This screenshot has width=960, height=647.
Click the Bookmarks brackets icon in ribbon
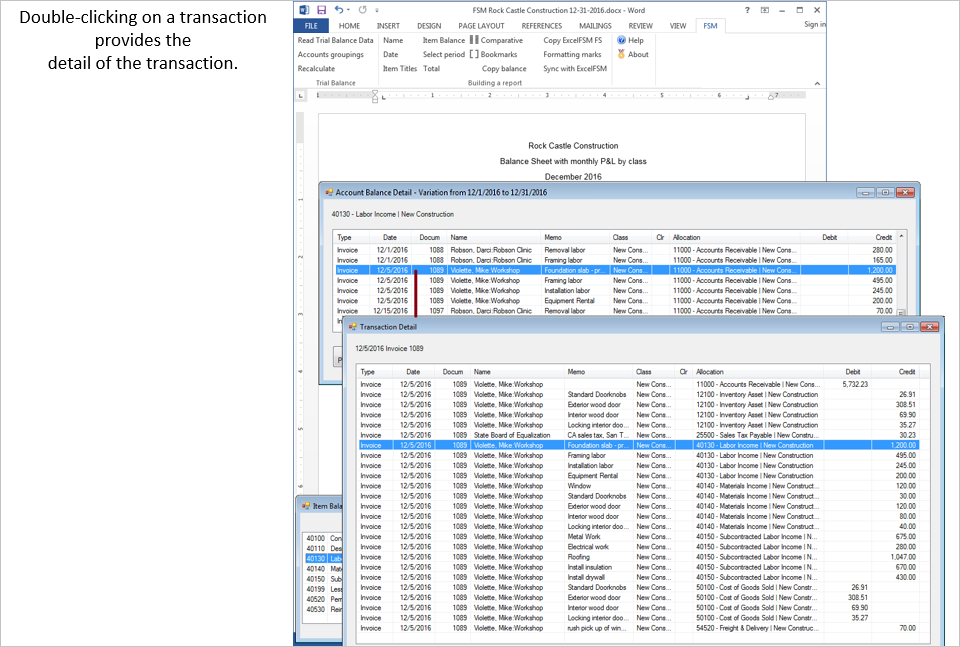[x=474, y=54]
